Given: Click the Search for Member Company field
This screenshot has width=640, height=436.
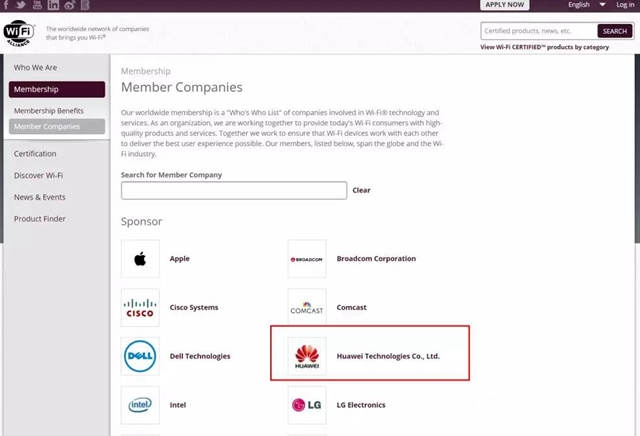Looking at the screenshot, I should pos(234,190).
